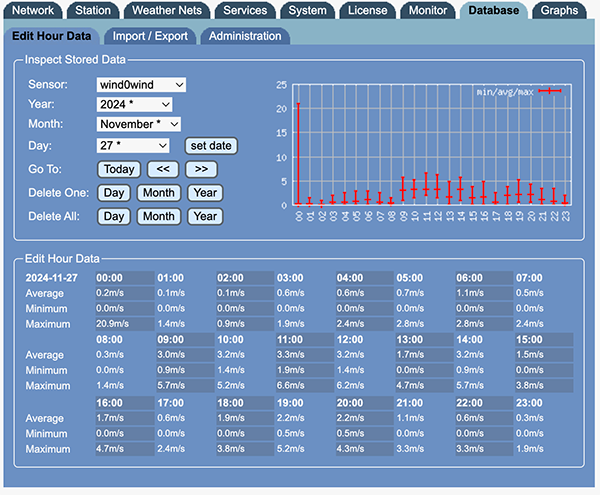This screenshot has width=600, height=495.
Task: Select the Edit Hour Data sub-tab
Action: [x=52, y=36]
